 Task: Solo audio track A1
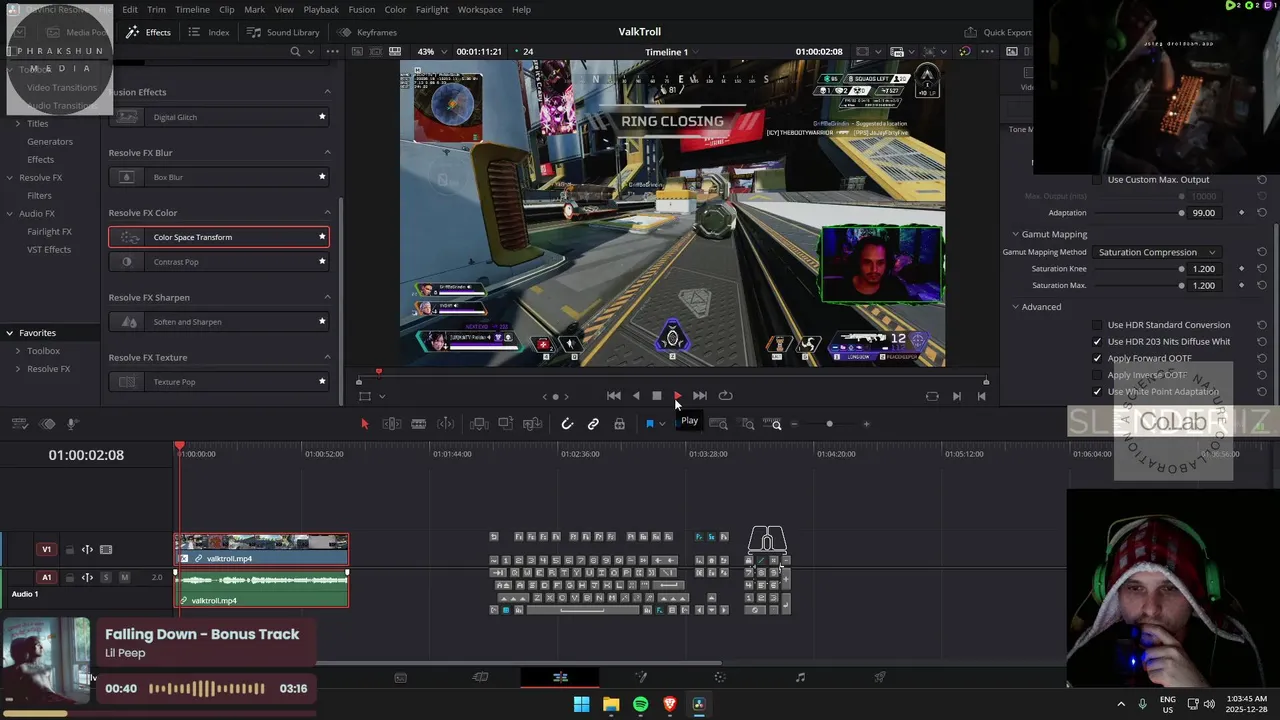point(106,577)
